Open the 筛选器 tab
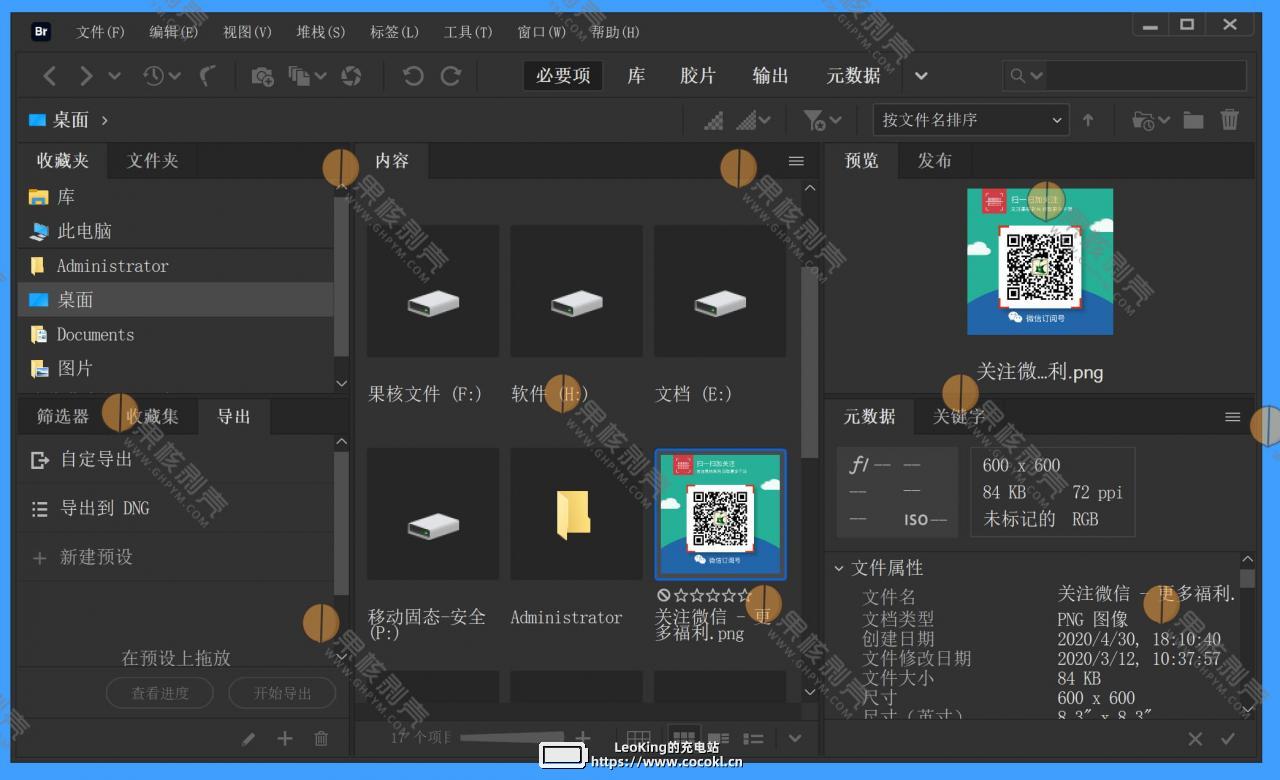 coord(63,417)
